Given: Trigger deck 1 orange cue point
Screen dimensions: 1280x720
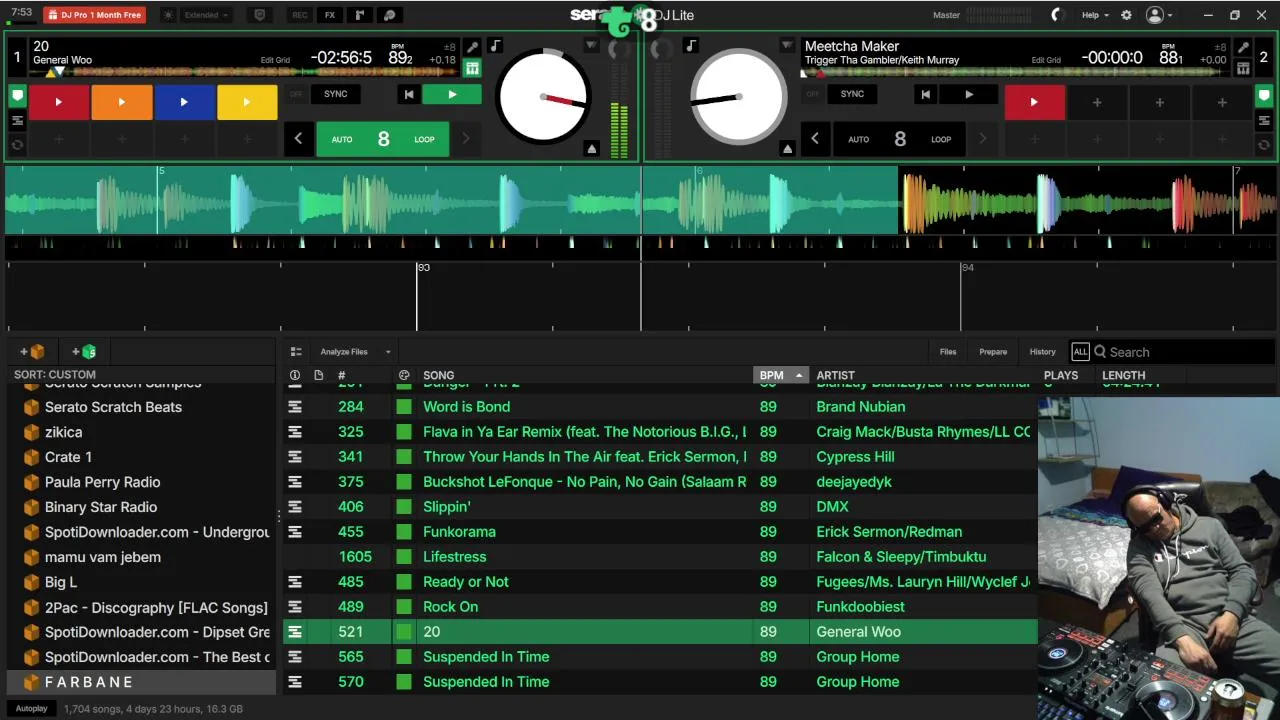Looking at the screenshot, I should click(122, 102).
